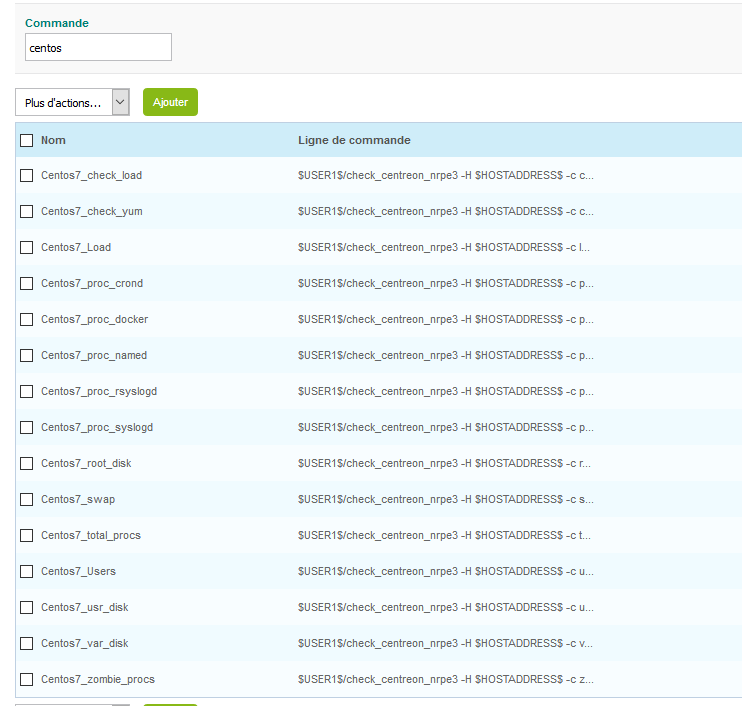The image size is (742, 706).
Task: Open the Centos7_check_load command link
Action: (91, 176)
